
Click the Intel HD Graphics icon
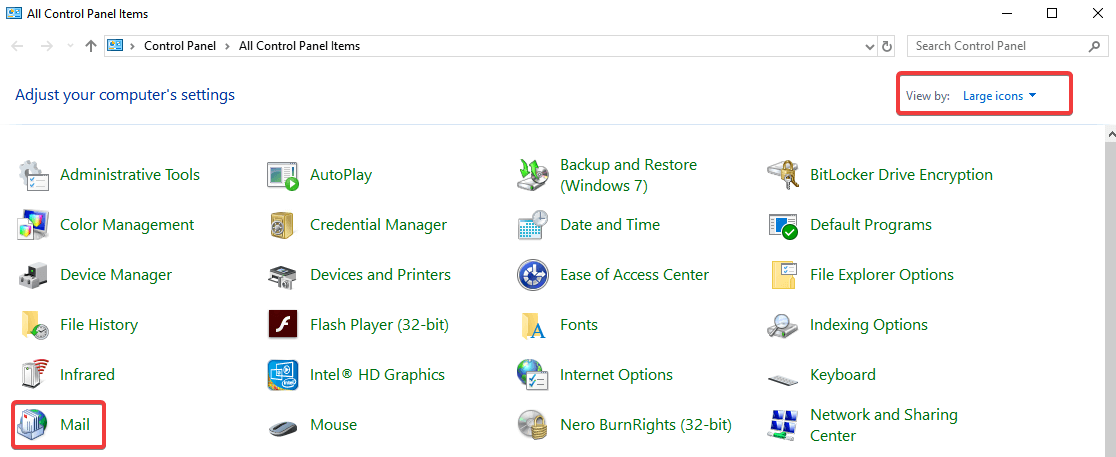(x=283, y=374)
